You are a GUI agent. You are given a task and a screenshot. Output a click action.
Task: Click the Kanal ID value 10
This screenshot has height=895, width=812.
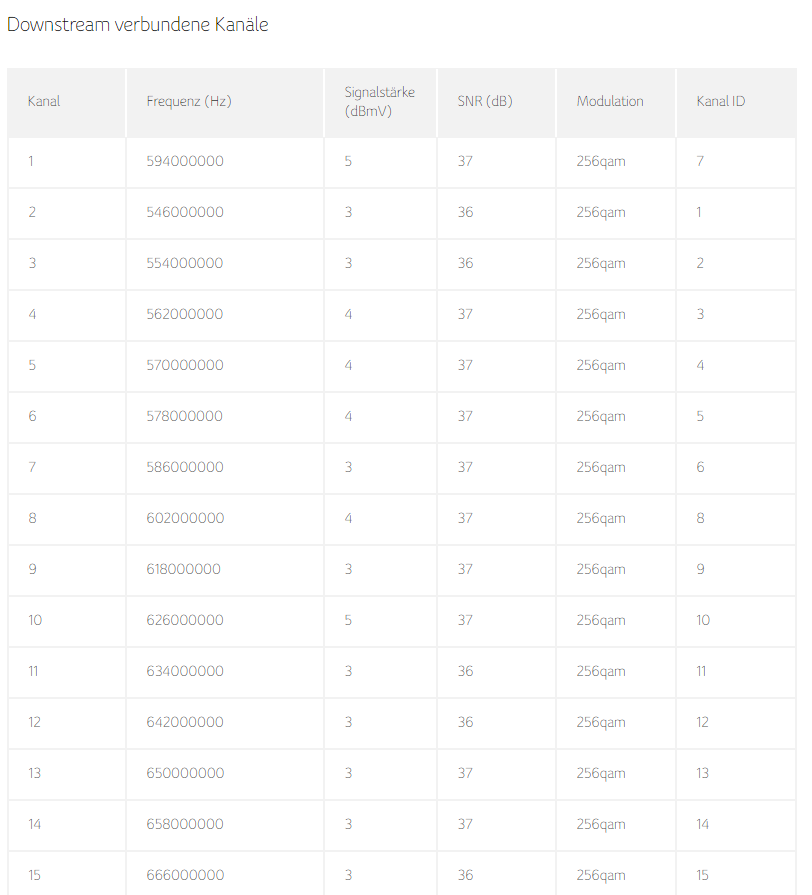point(703,620)
